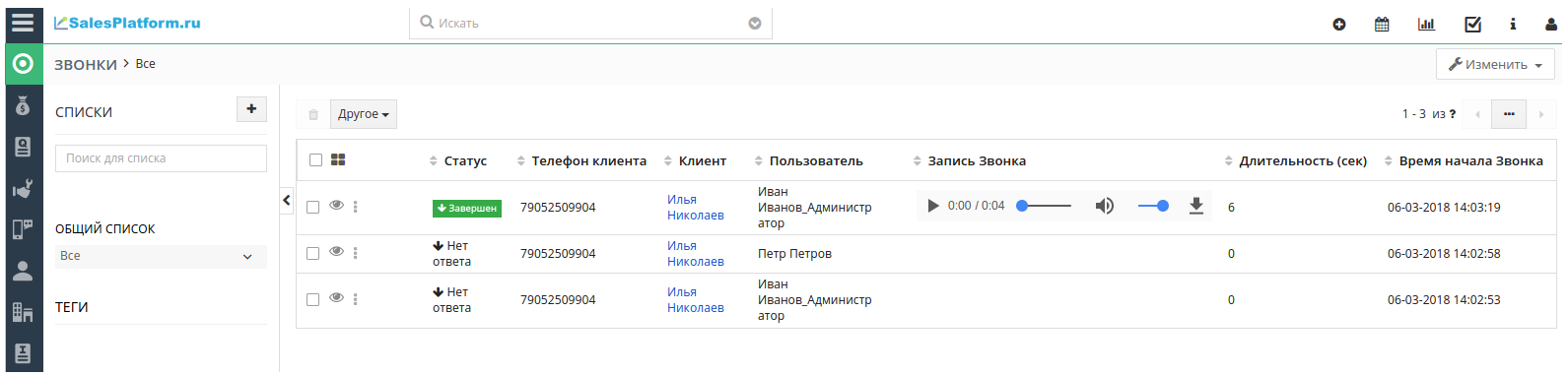Download the call recording file
The image size is (1568, 375).
coord(1195,206)
